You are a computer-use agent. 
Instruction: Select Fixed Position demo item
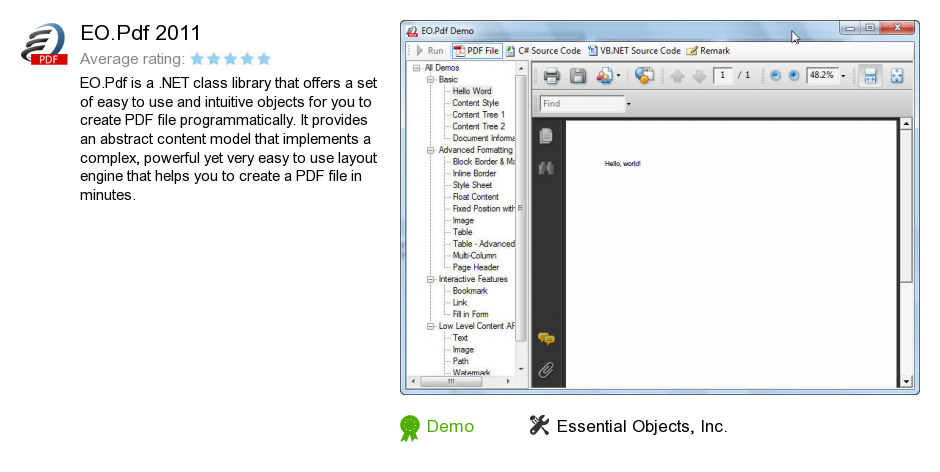click(483, 209)
